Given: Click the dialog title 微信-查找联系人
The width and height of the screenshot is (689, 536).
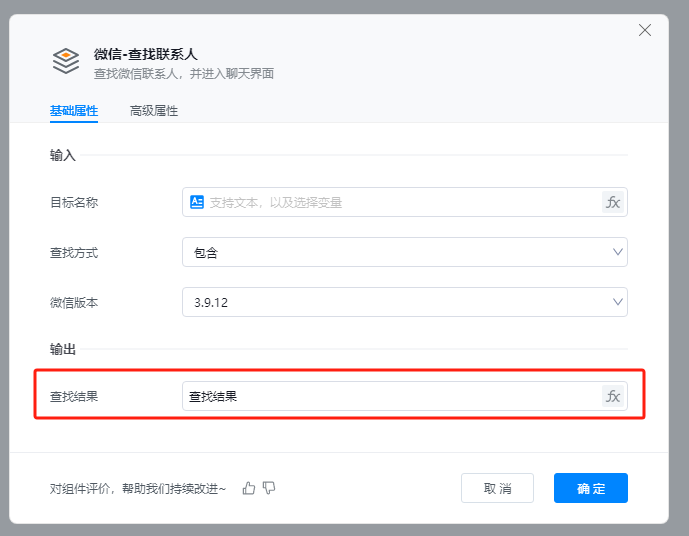Looking at the screenshot, I should 145,54.
